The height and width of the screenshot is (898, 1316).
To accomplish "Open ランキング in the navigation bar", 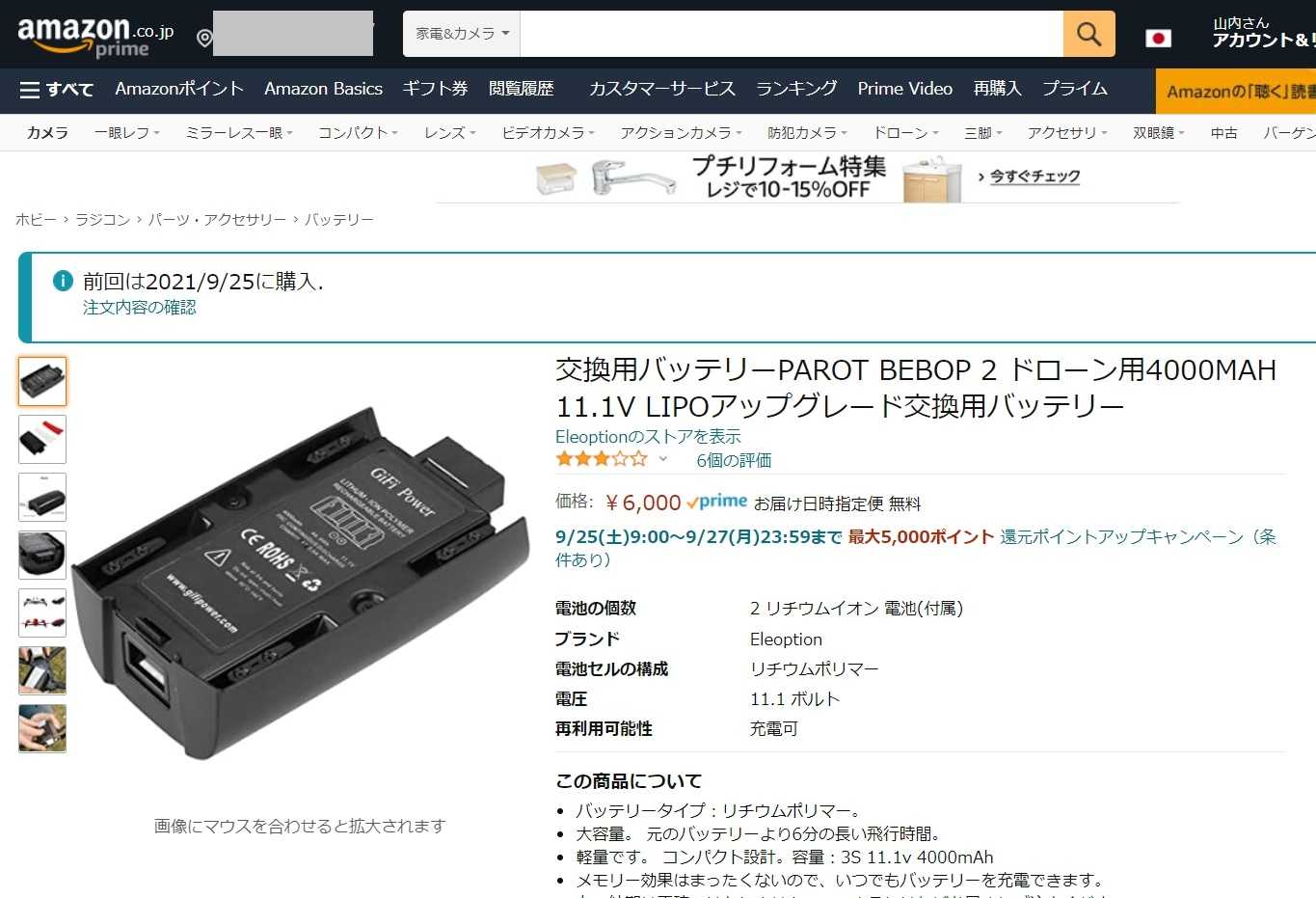I will pos(796,89).
